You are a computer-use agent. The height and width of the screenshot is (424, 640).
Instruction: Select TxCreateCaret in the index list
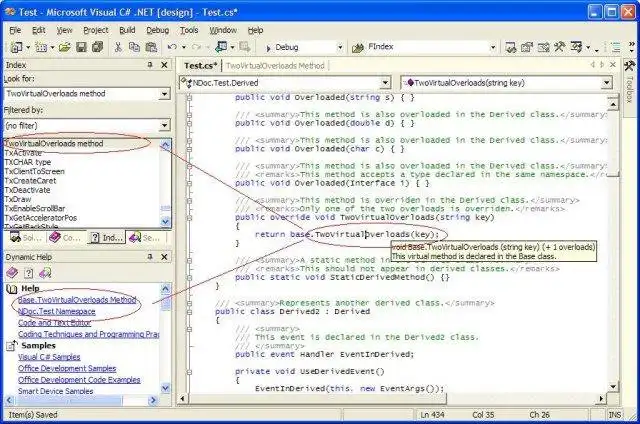coord(30,181)
